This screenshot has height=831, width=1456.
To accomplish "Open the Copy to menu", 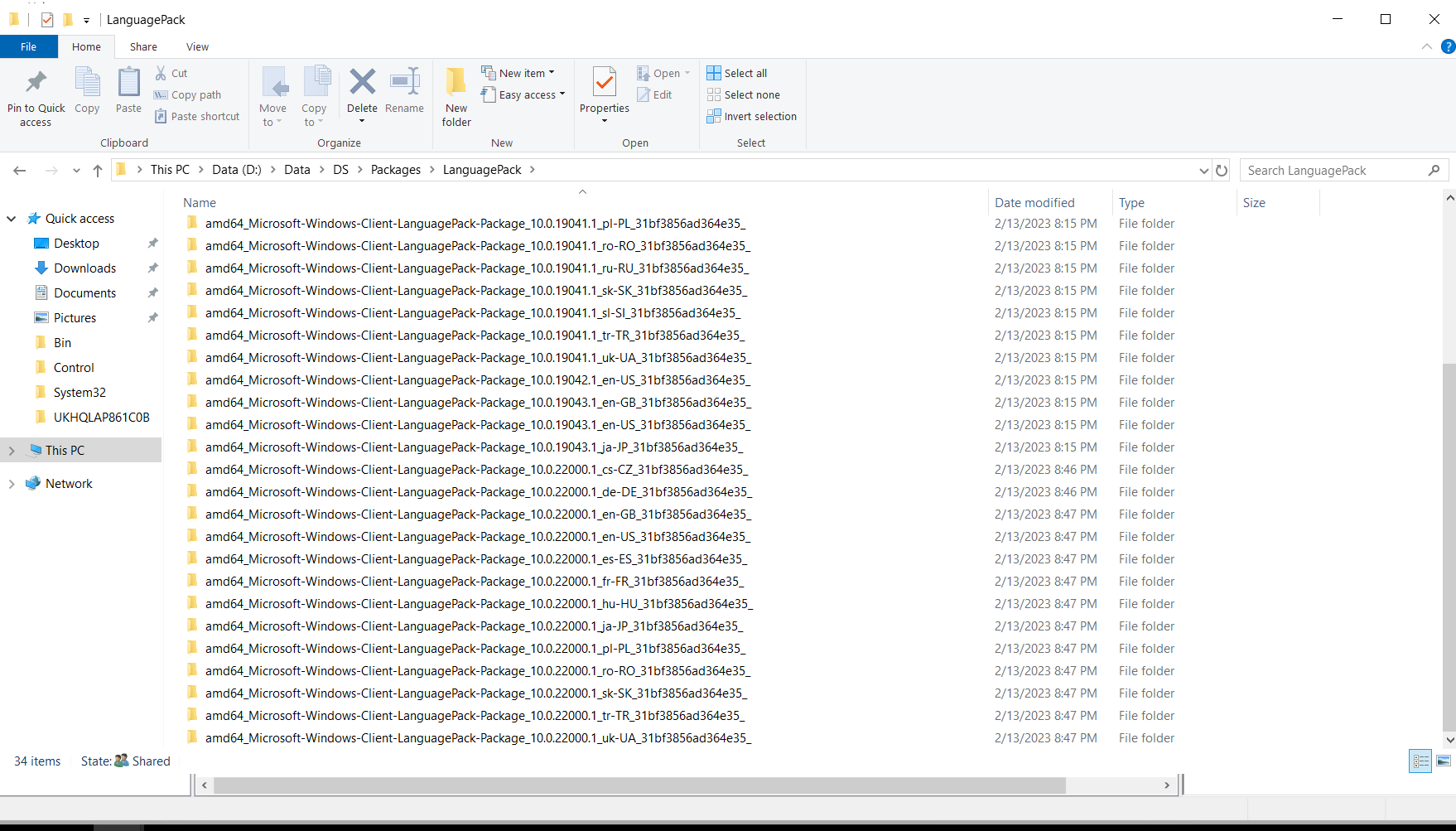I will click(314, 97).
